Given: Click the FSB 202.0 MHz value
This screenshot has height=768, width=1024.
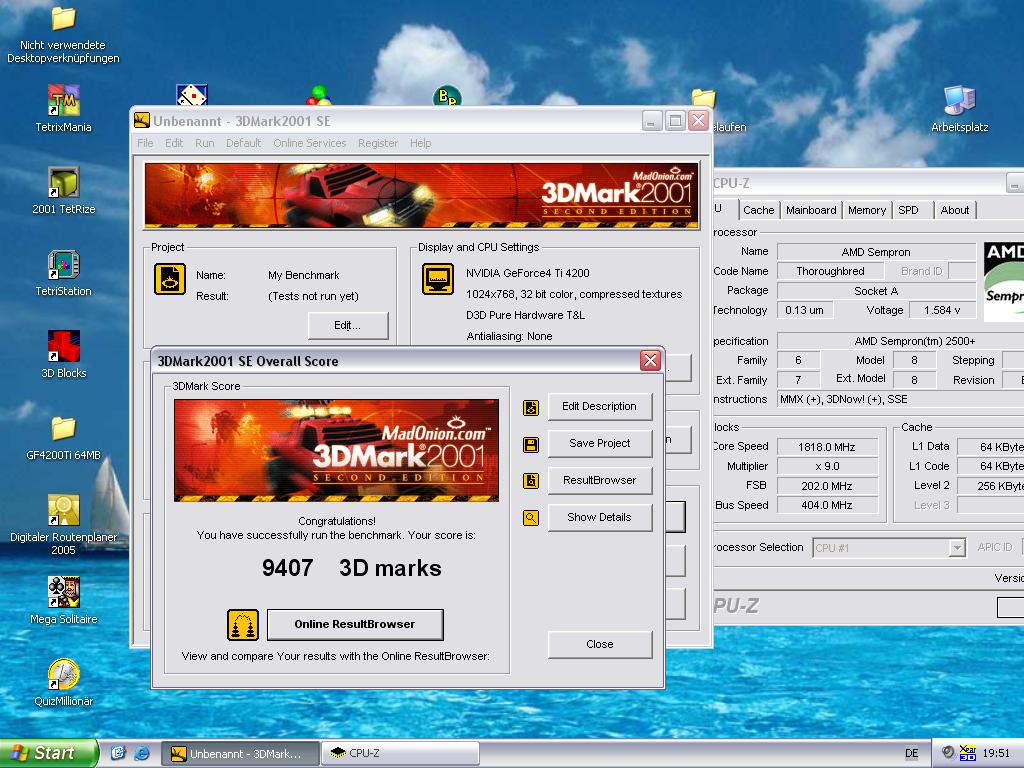Looking at the screenshot, I should pos(827,487).
